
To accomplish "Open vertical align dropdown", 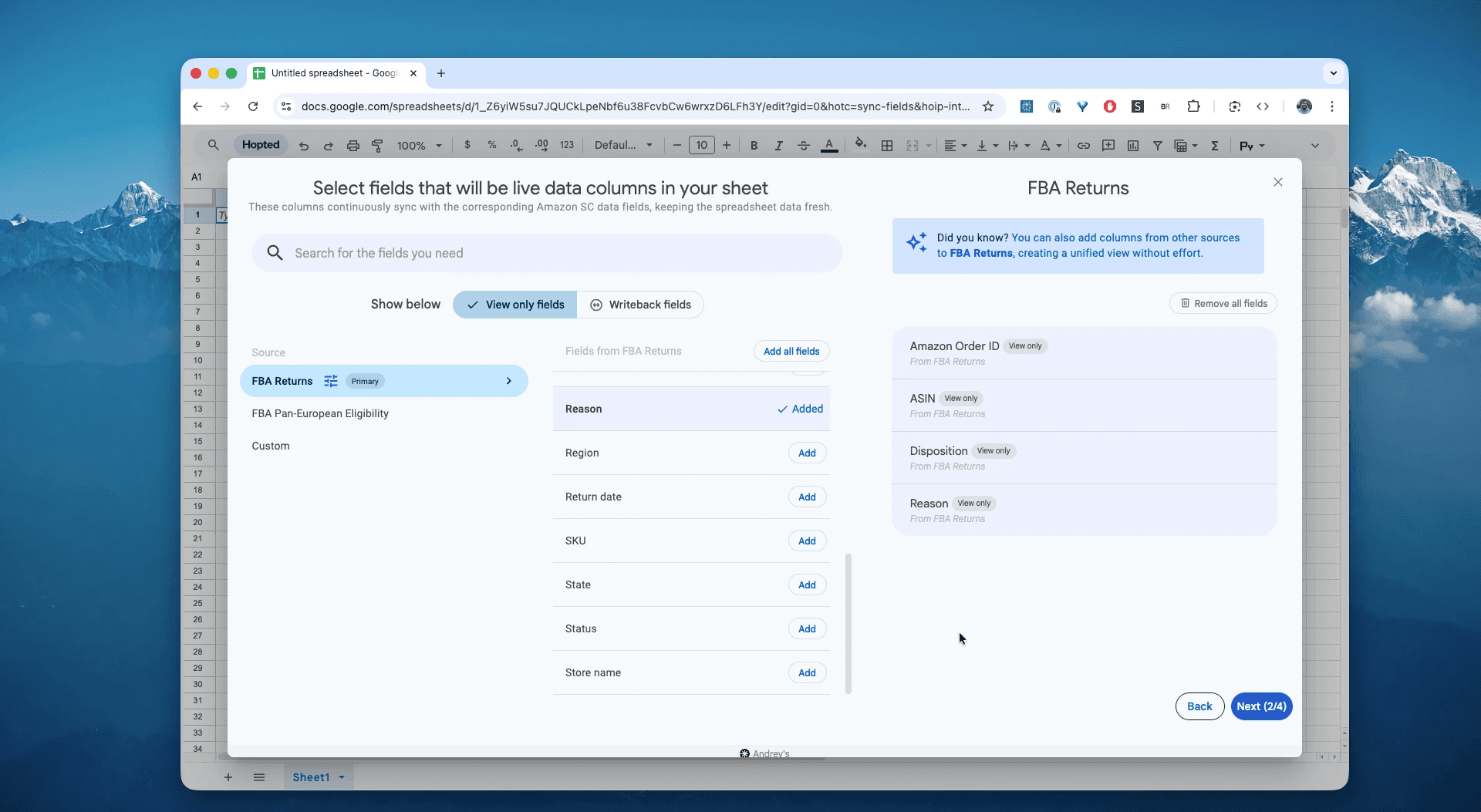I will point(987,146).
